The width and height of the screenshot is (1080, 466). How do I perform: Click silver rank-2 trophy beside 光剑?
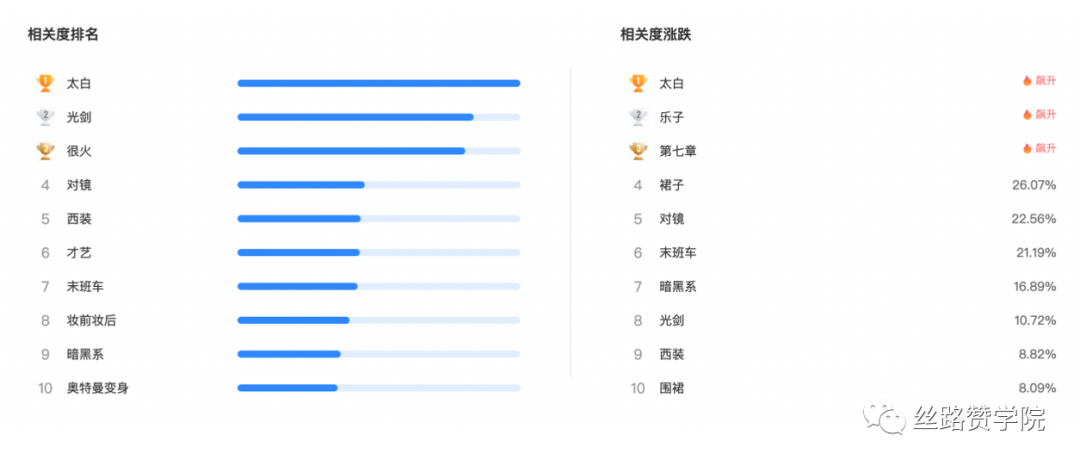(x=45, y=117)
